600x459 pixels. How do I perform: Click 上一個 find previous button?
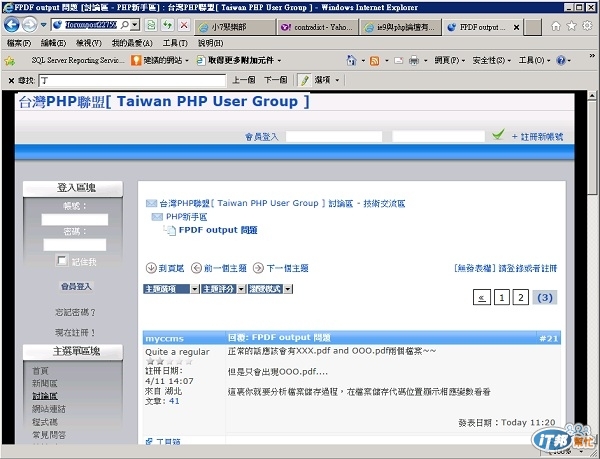[243, 80]
